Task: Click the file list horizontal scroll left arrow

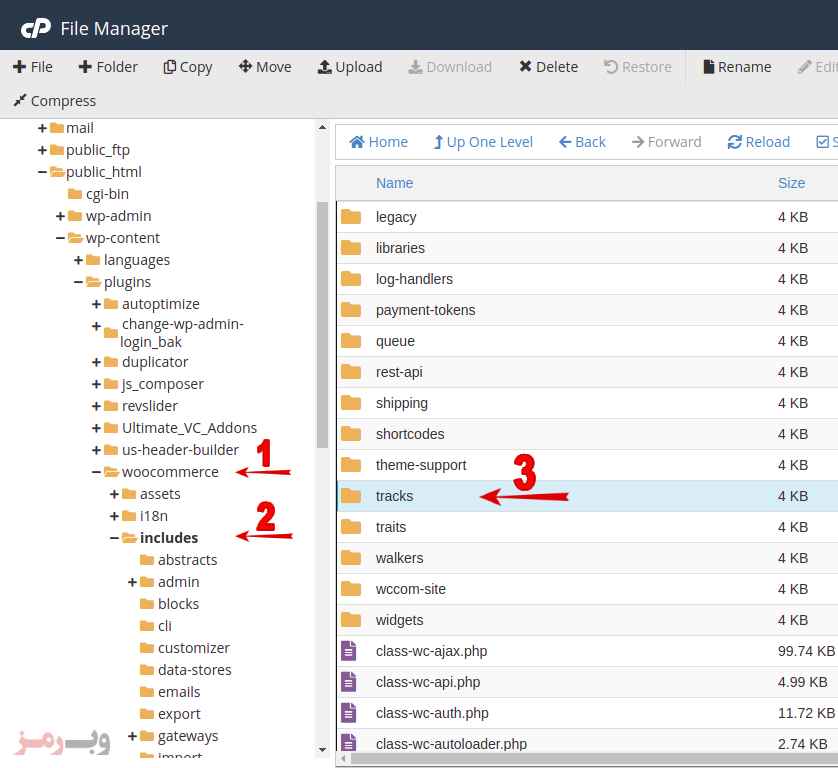Action: point(344,759)
